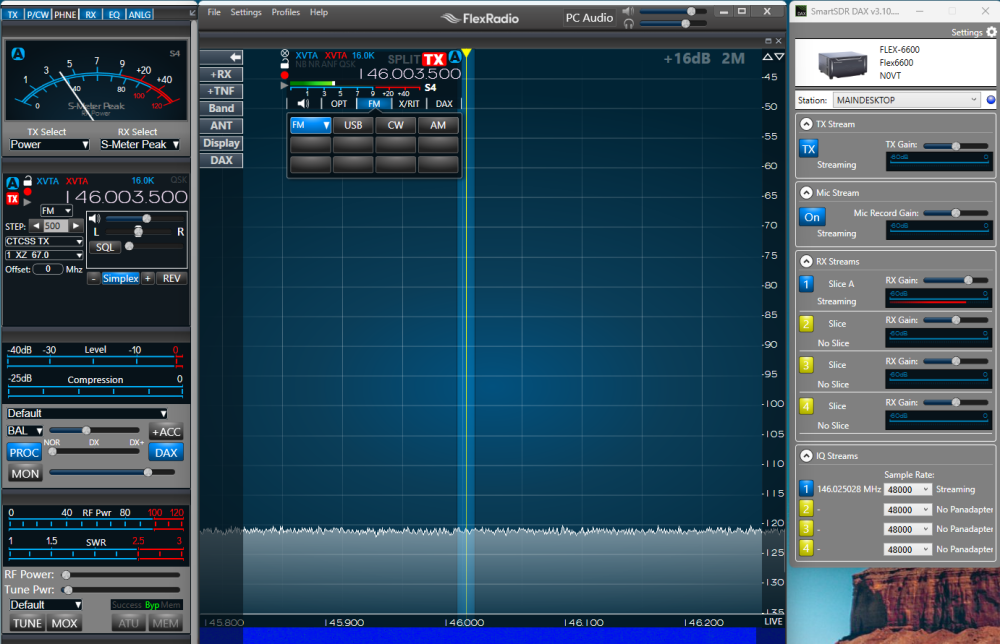Start recording with red dot in slice flag
Image resolution: width=1000 pixels, height=644 pixels.
point(284,75)
